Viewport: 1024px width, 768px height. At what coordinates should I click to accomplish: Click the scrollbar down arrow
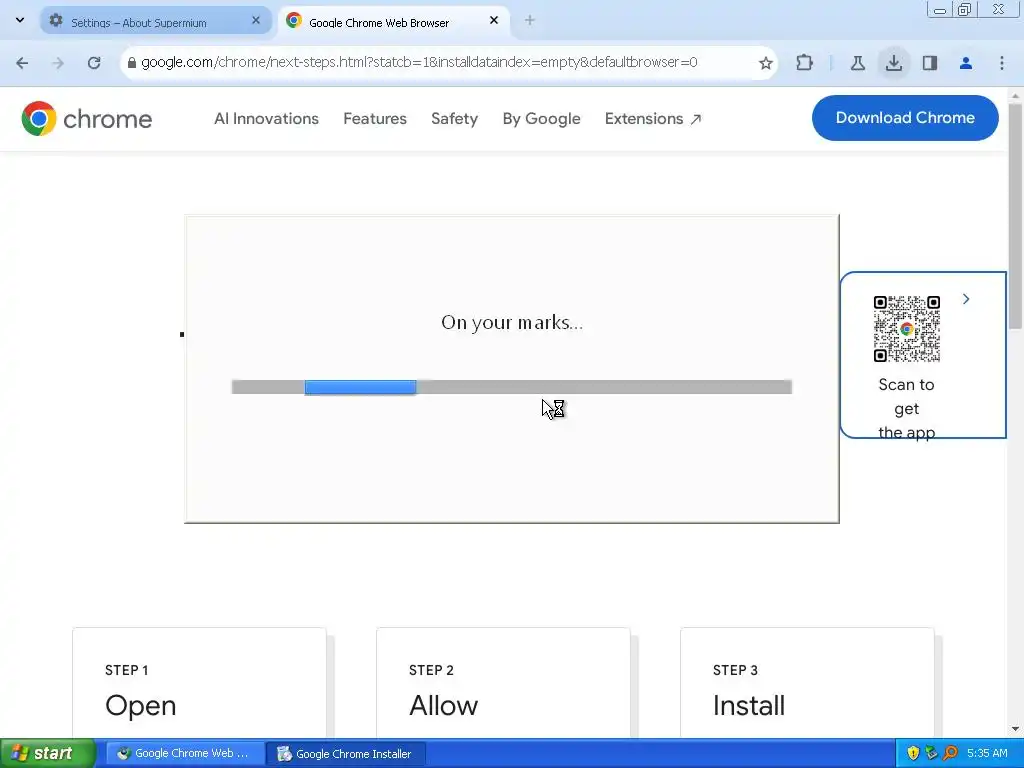click(1015, 729)
